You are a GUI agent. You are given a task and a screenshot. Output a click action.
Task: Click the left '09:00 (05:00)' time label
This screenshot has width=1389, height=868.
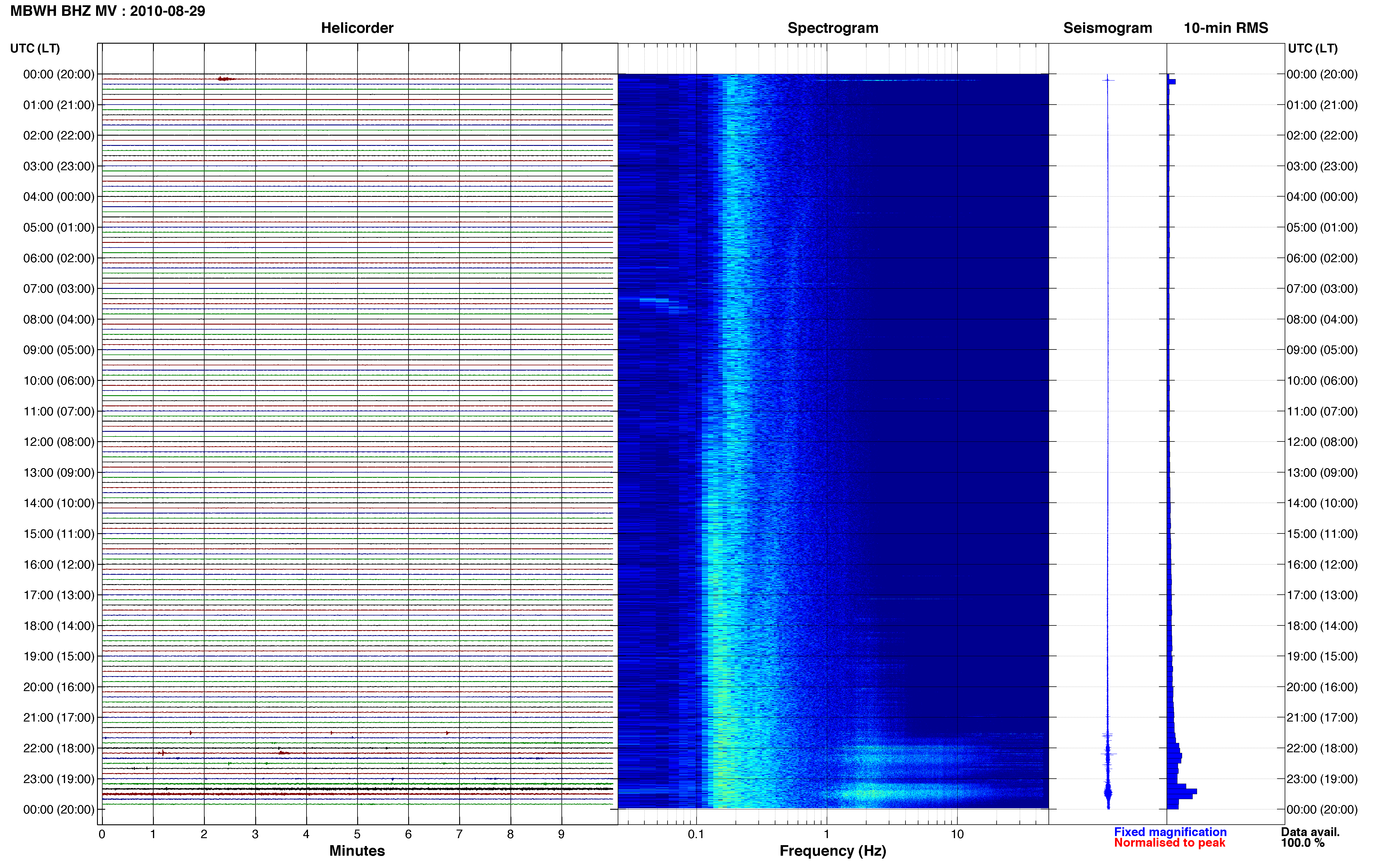click(x=59, y=349)
